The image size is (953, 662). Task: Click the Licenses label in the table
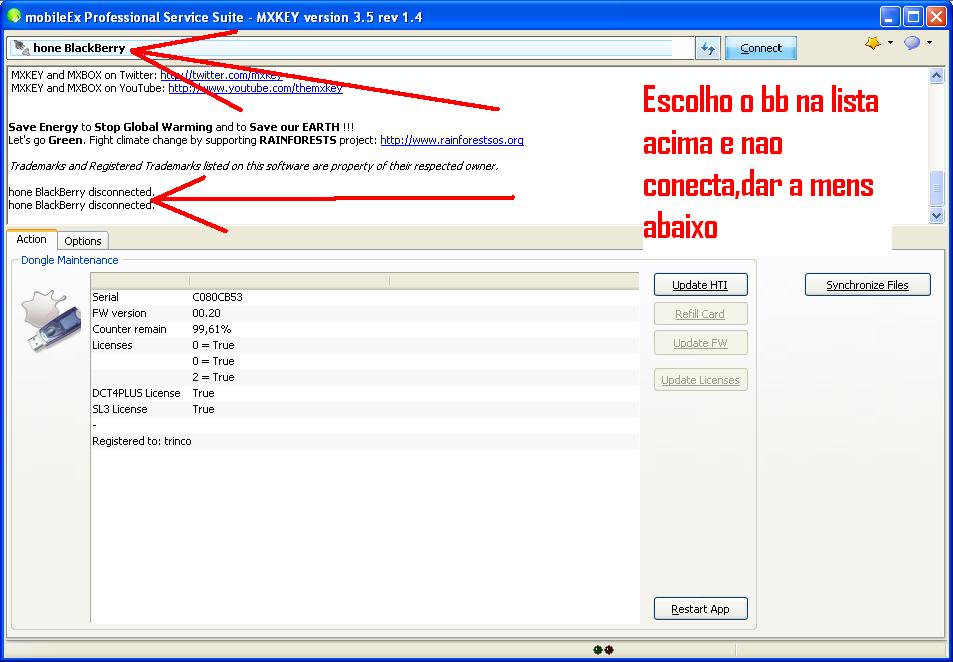click(112, 345)
